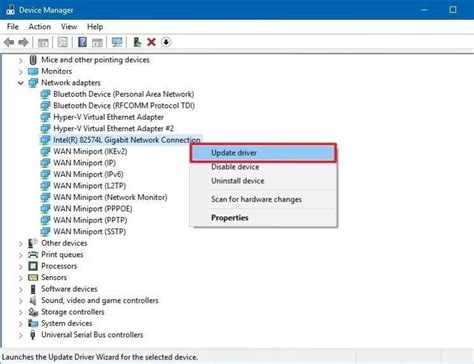This screenshot has width=474, height=364.
Task: Expand the Storage controllers category
Action: tap(21, 312)
